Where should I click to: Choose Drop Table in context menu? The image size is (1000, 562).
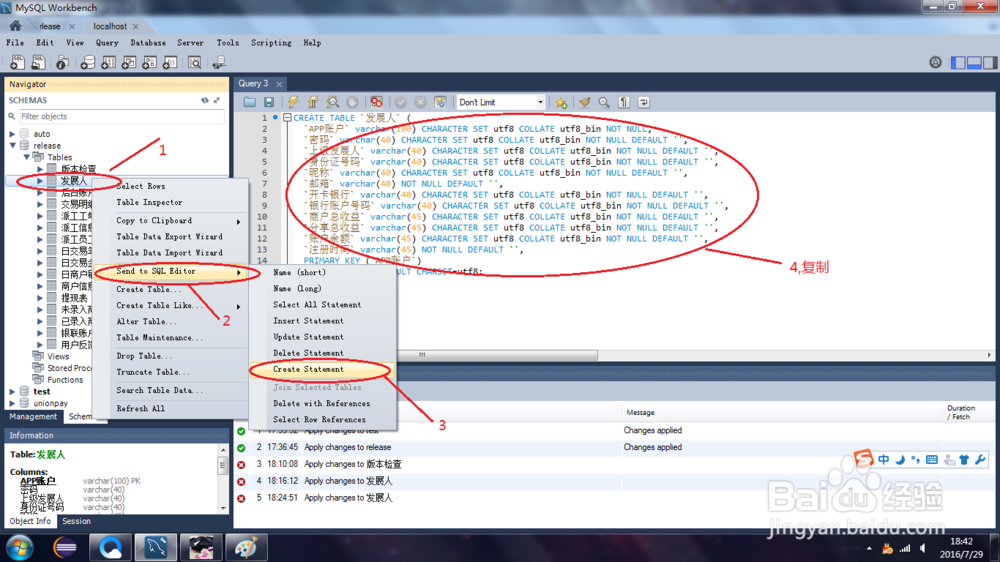(171, 356)
